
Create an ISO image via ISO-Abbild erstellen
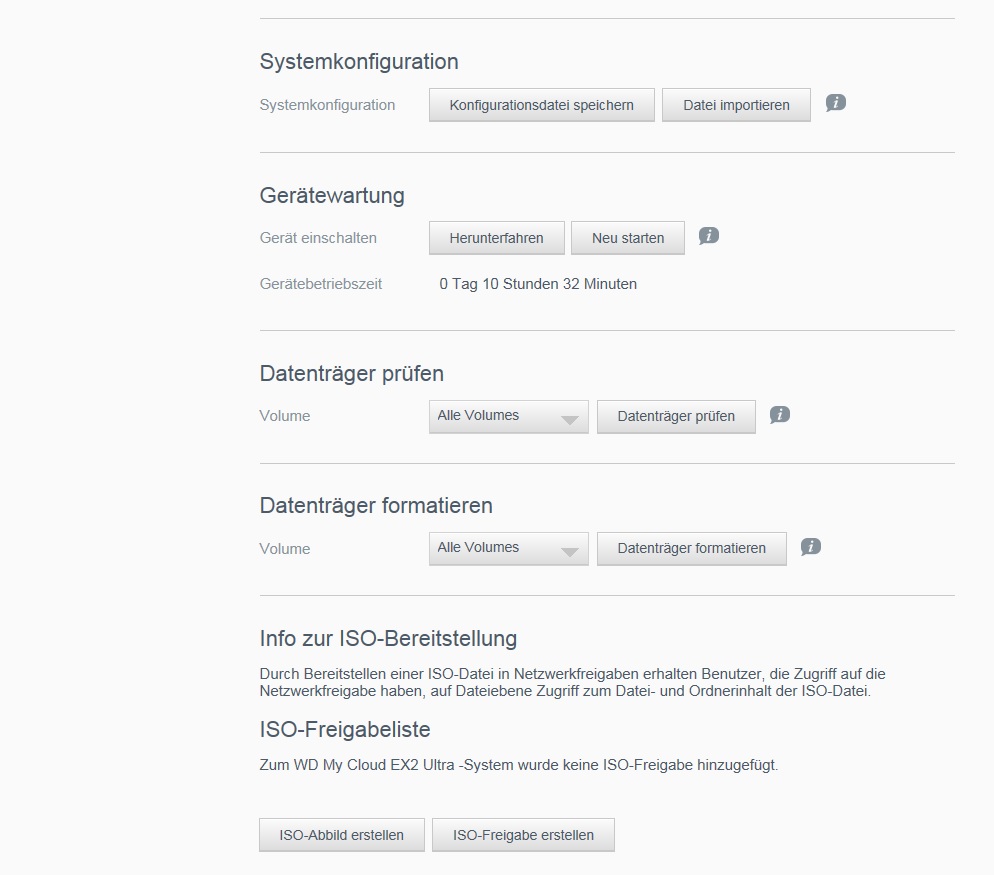click(342, 835)
